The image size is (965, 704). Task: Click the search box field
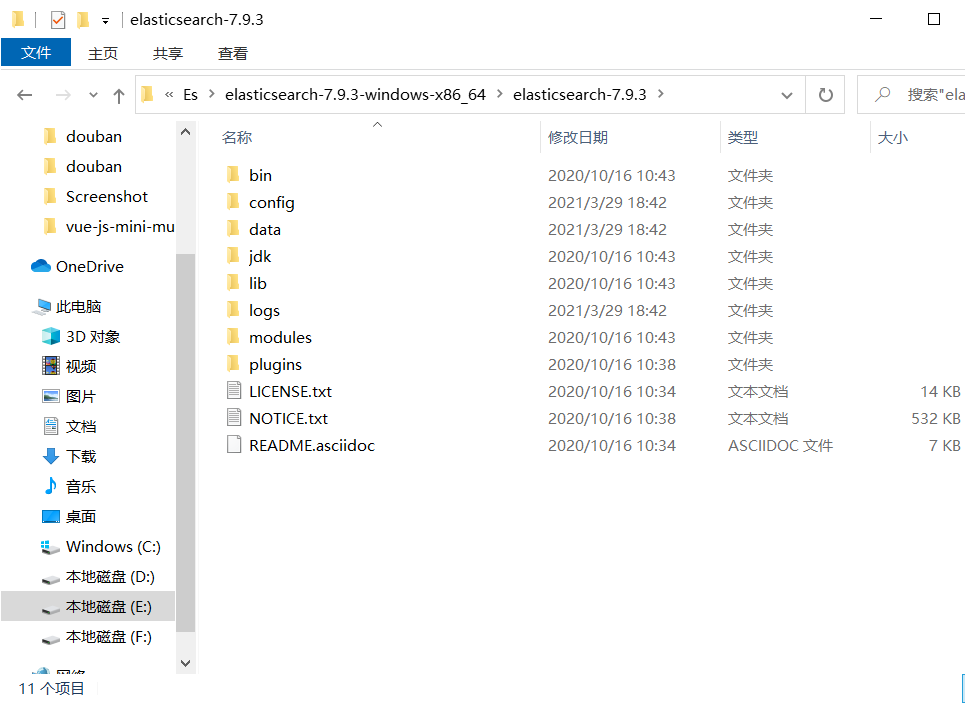click(911, 95)
